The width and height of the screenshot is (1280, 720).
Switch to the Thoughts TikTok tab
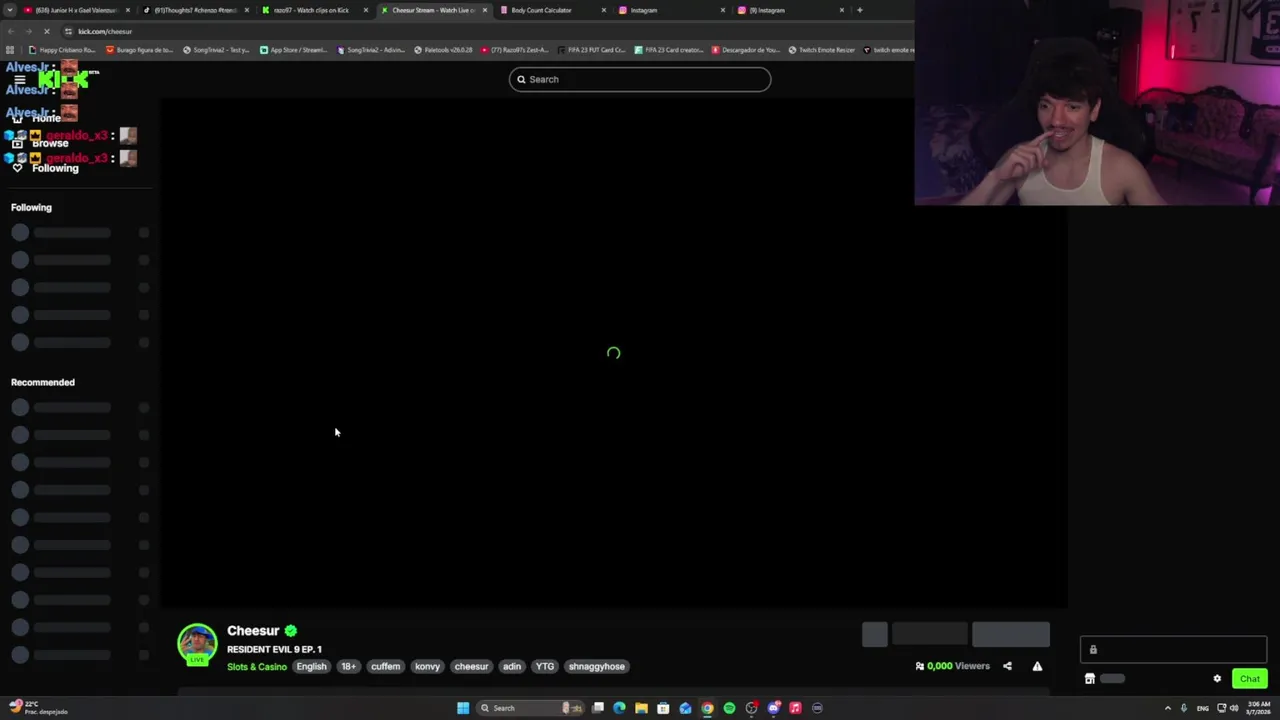195,10
